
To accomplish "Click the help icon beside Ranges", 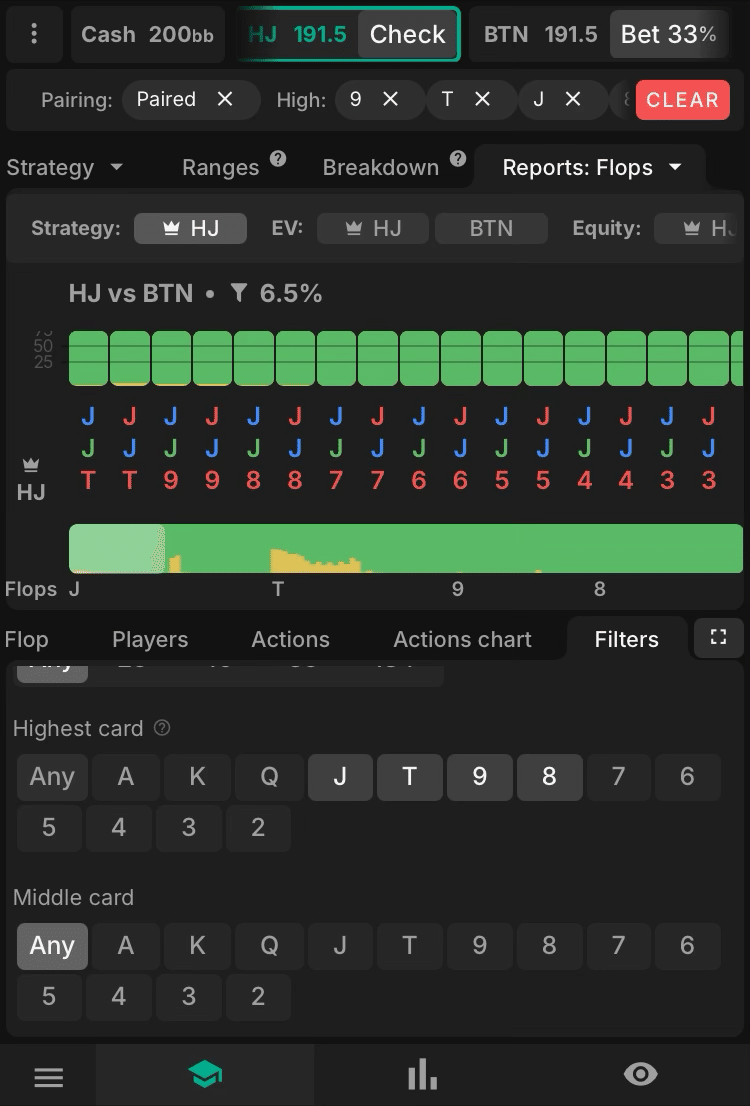I will click(278, 159).
